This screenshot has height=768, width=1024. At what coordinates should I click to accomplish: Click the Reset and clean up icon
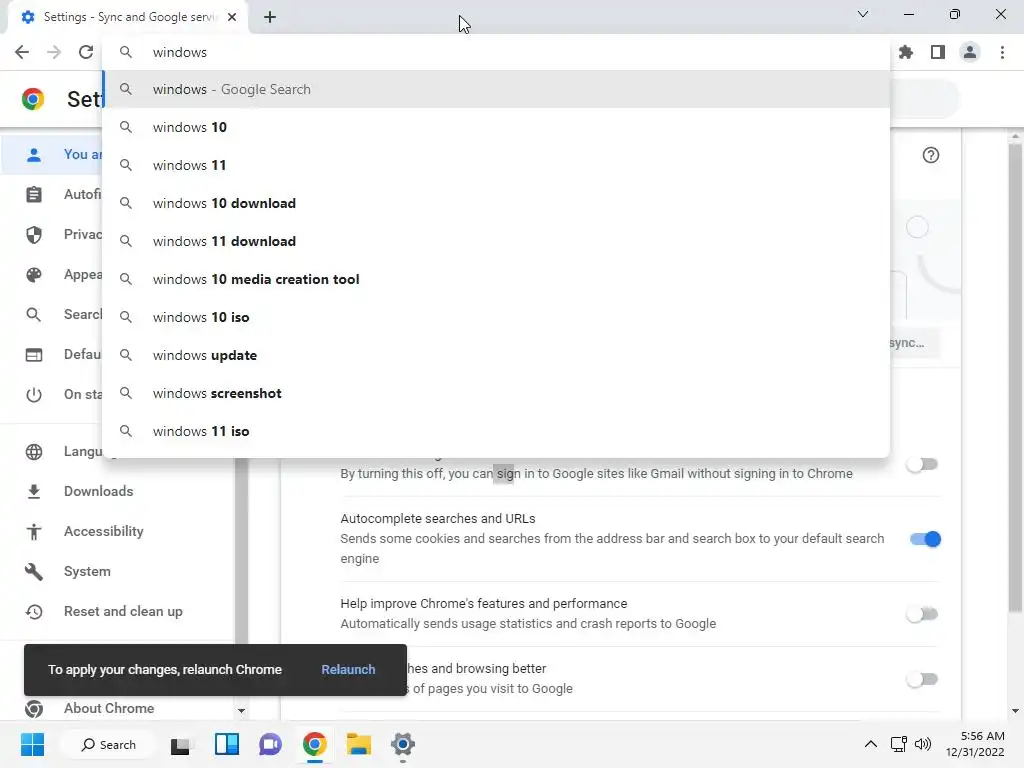(x=33, y=612)
